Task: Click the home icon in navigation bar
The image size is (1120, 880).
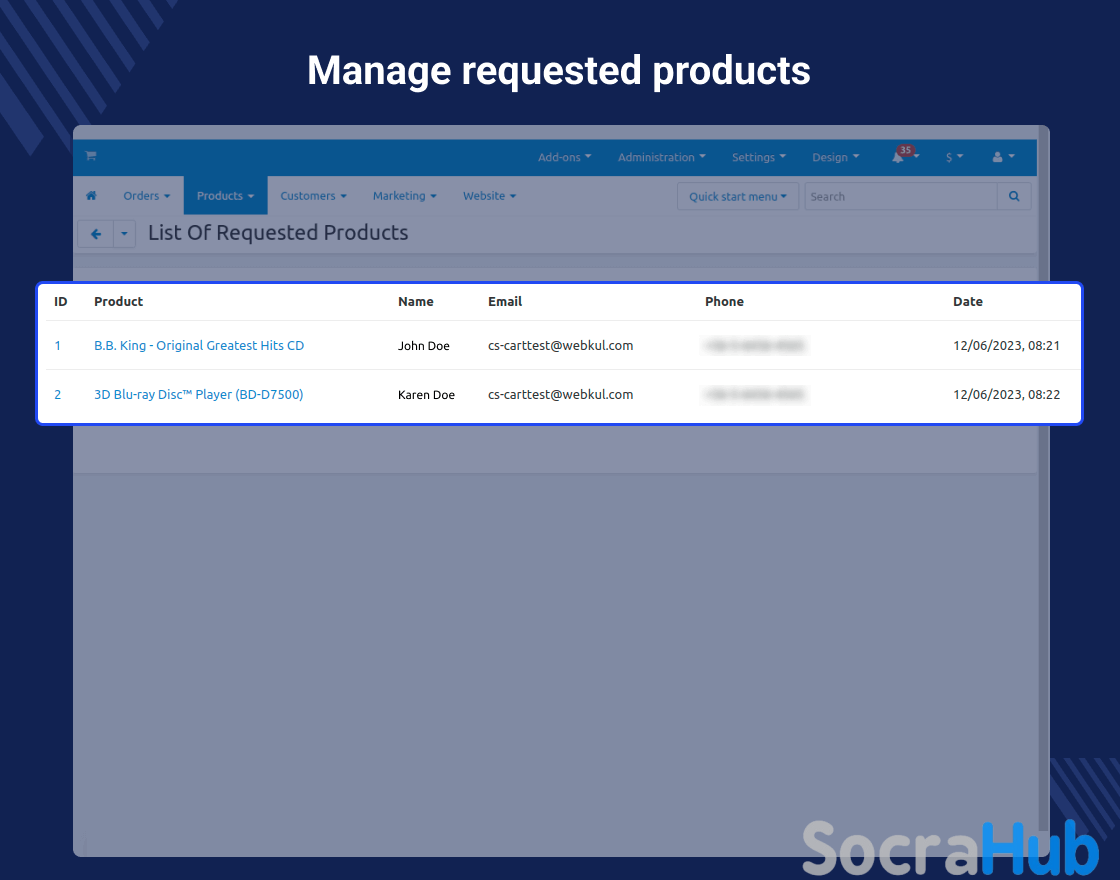Action: pyautogui.click(x=91, y=196)
